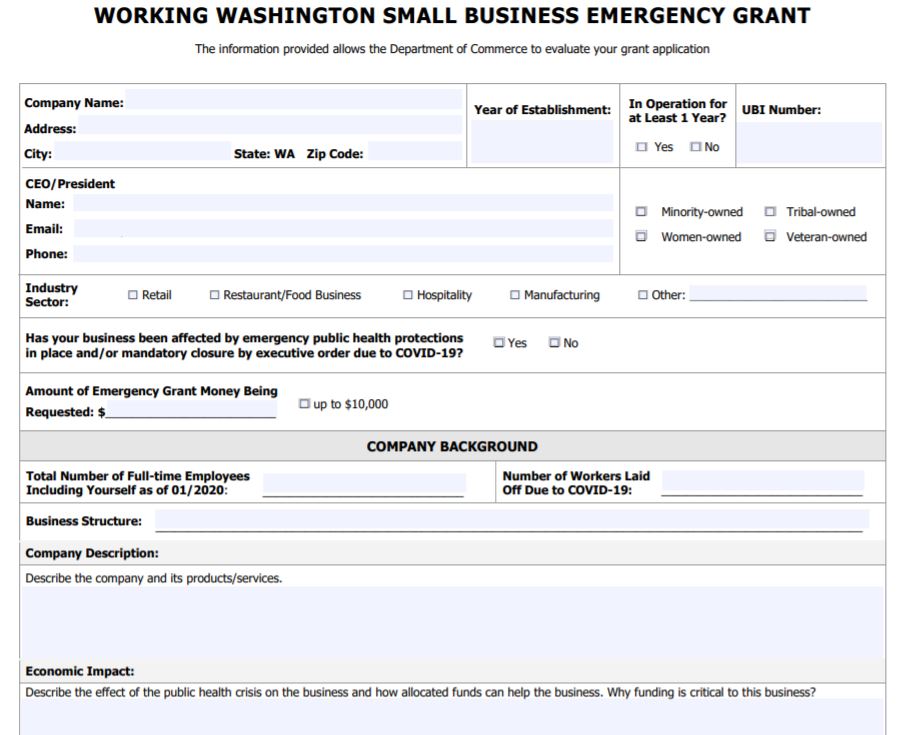Viewport: 903px width, 735px height.
Task: Click inside the Company Description text area
Action: (452, 622)
